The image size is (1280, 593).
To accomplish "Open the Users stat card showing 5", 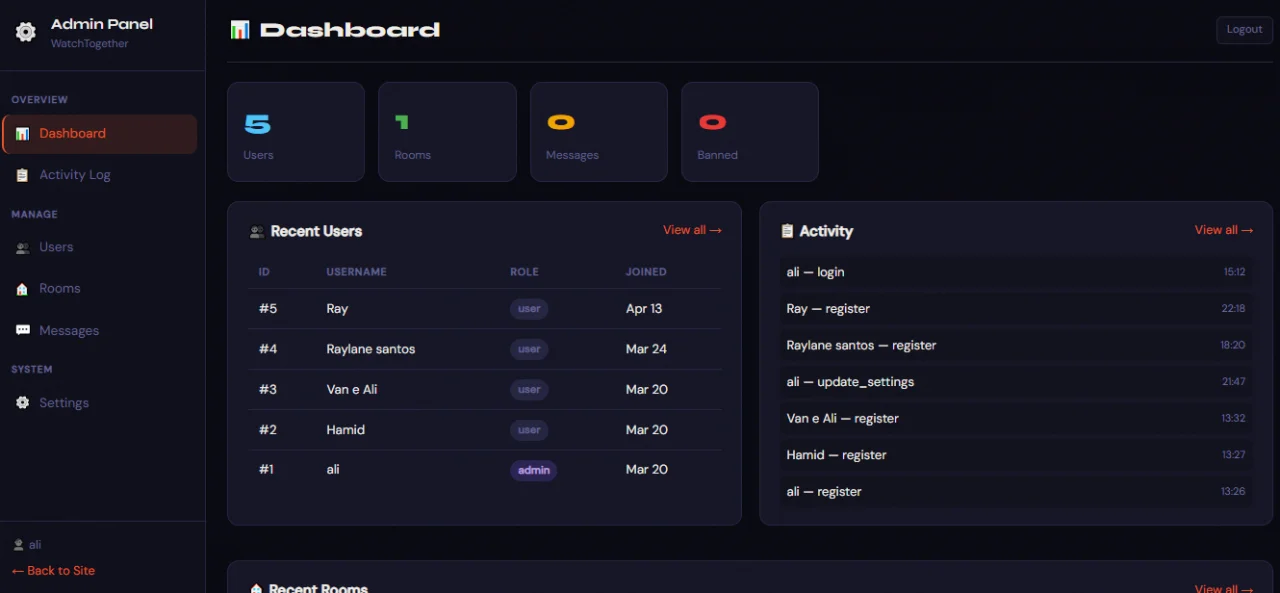I will click(296, 132).
